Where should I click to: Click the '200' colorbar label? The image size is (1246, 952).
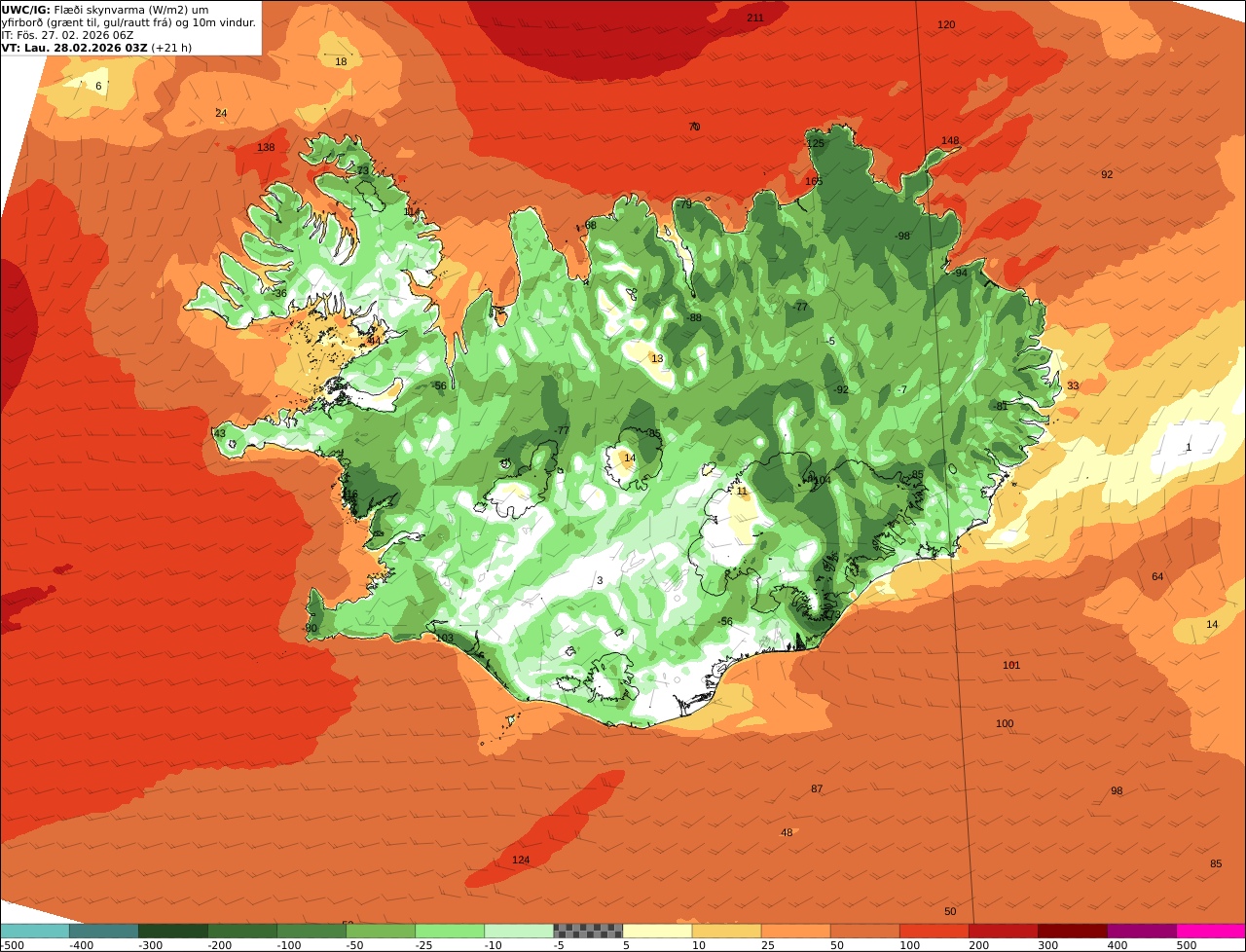979,945
